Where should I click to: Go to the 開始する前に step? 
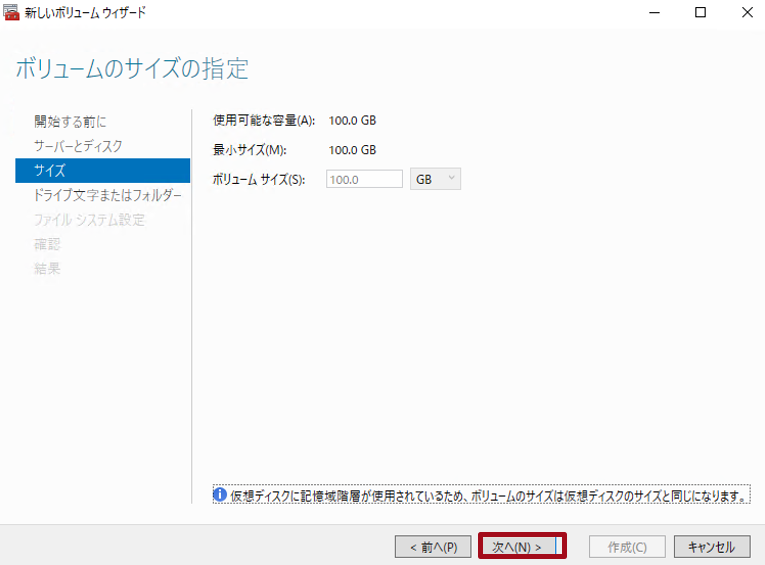click(x=70, y=121)
